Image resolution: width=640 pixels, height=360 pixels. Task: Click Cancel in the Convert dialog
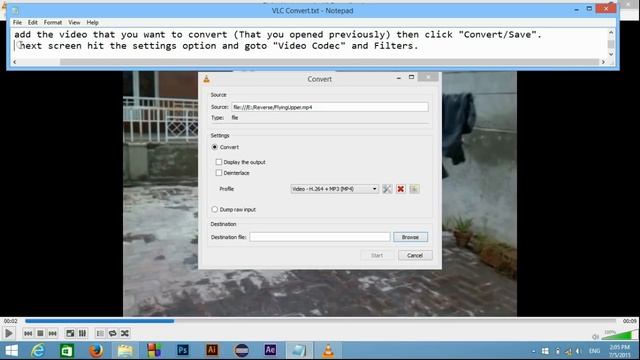415,256
